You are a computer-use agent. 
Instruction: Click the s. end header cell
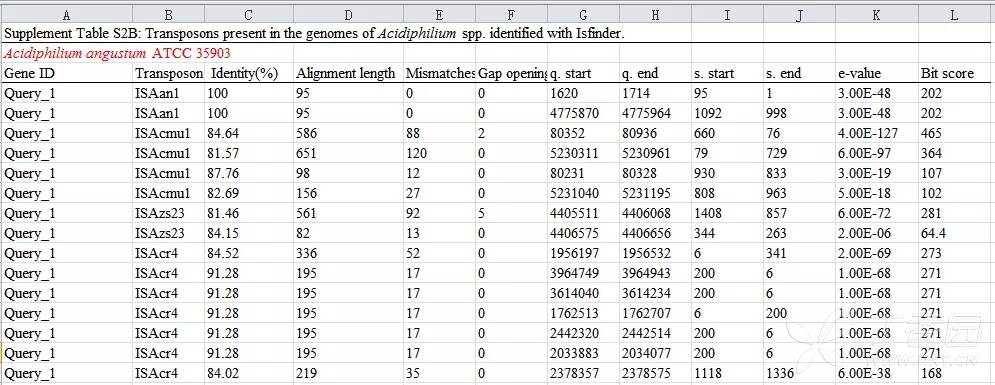tap(799, 73)
